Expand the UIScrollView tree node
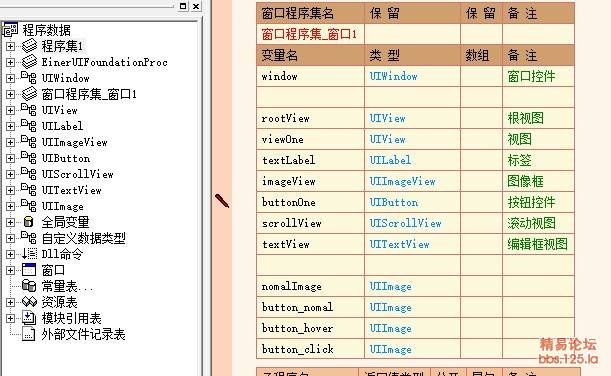The image size is (611, 376). 11,174
